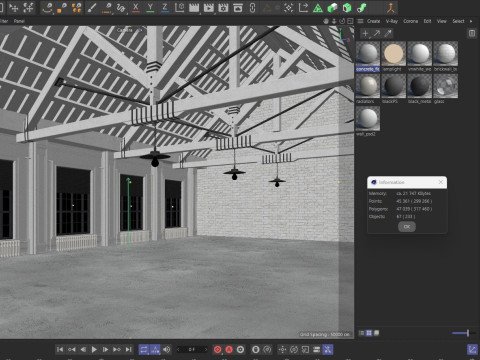Click the first clapperboard render view icon
Viewport: 480px width, 360px height.
194,7
